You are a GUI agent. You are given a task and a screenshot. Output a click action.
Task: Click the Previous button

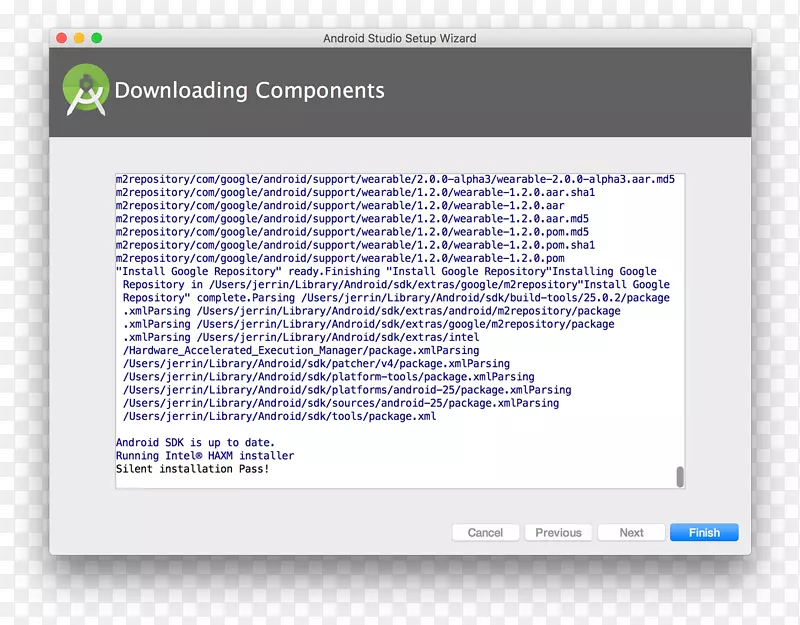click(558, 532)
